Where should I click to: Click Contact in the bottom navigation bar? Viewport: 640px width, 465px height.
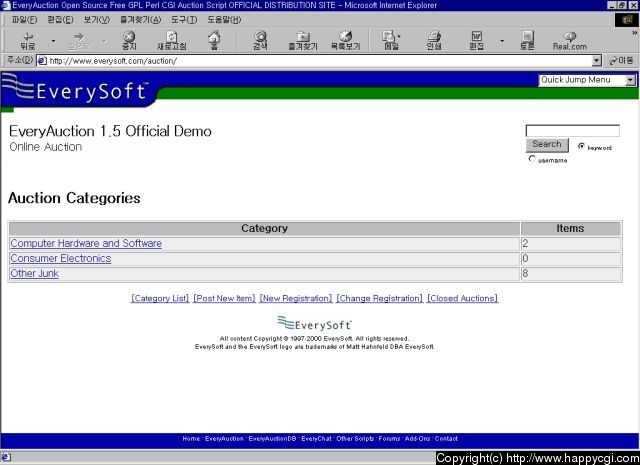click(x=446, y=438)
